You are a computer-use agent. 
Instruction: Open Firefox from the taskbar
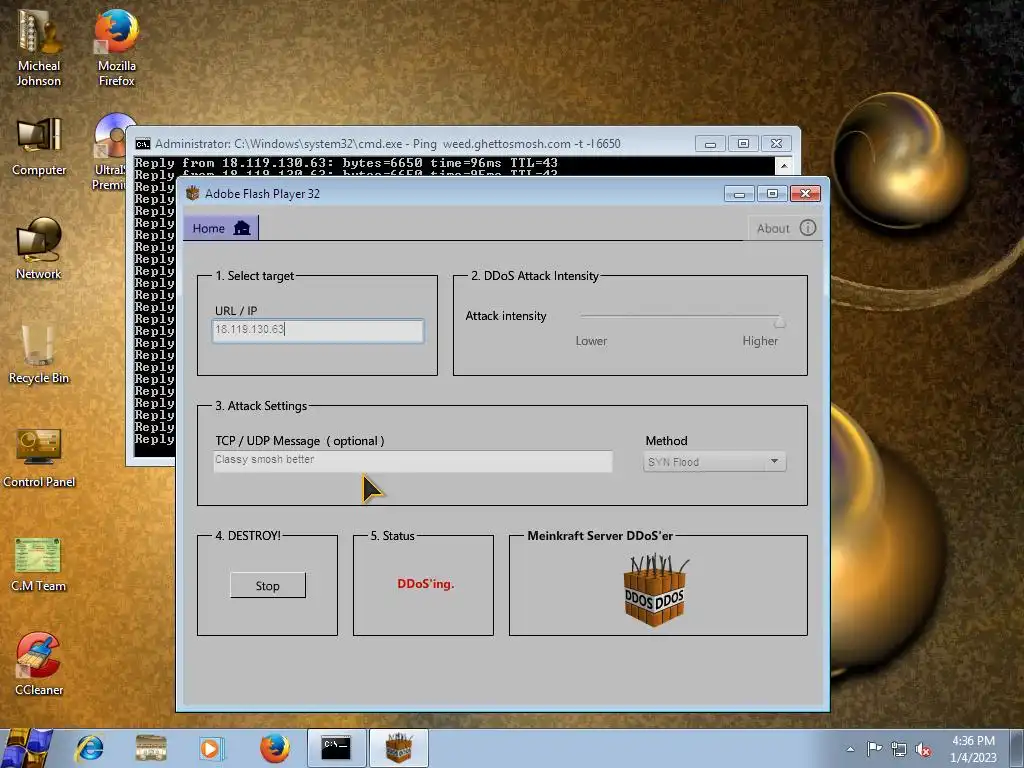click(275, 748)
